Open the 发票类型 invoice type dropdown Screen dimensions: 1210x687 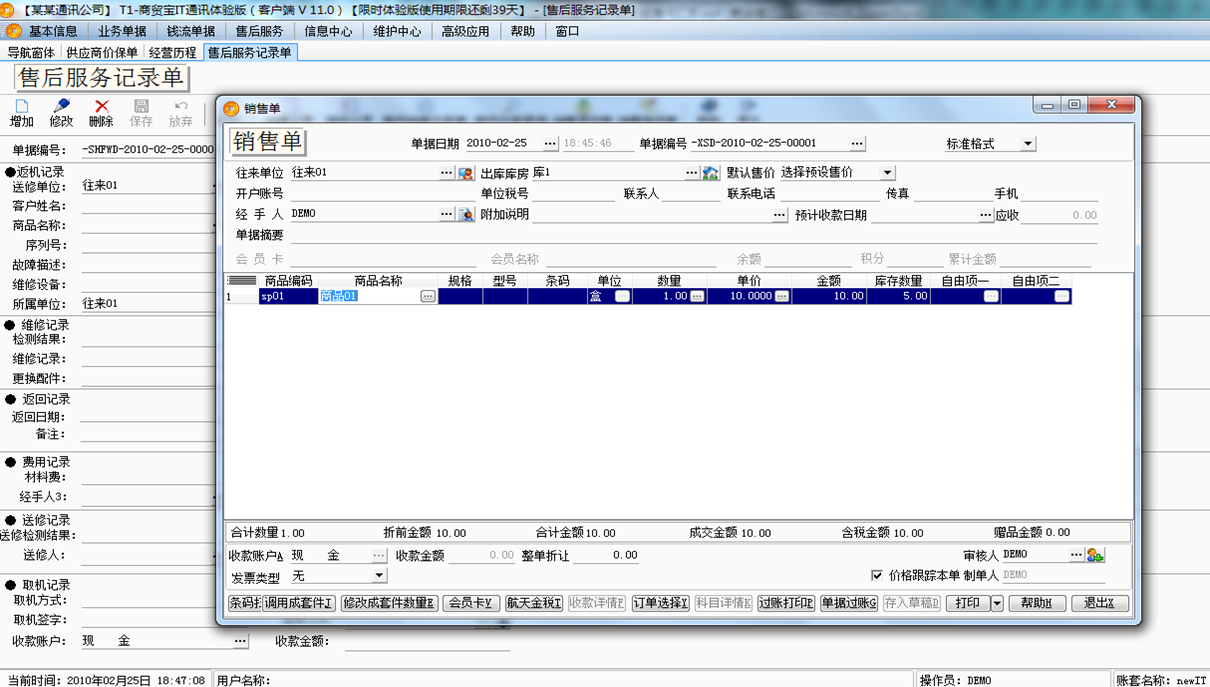[x=379, y=576]
